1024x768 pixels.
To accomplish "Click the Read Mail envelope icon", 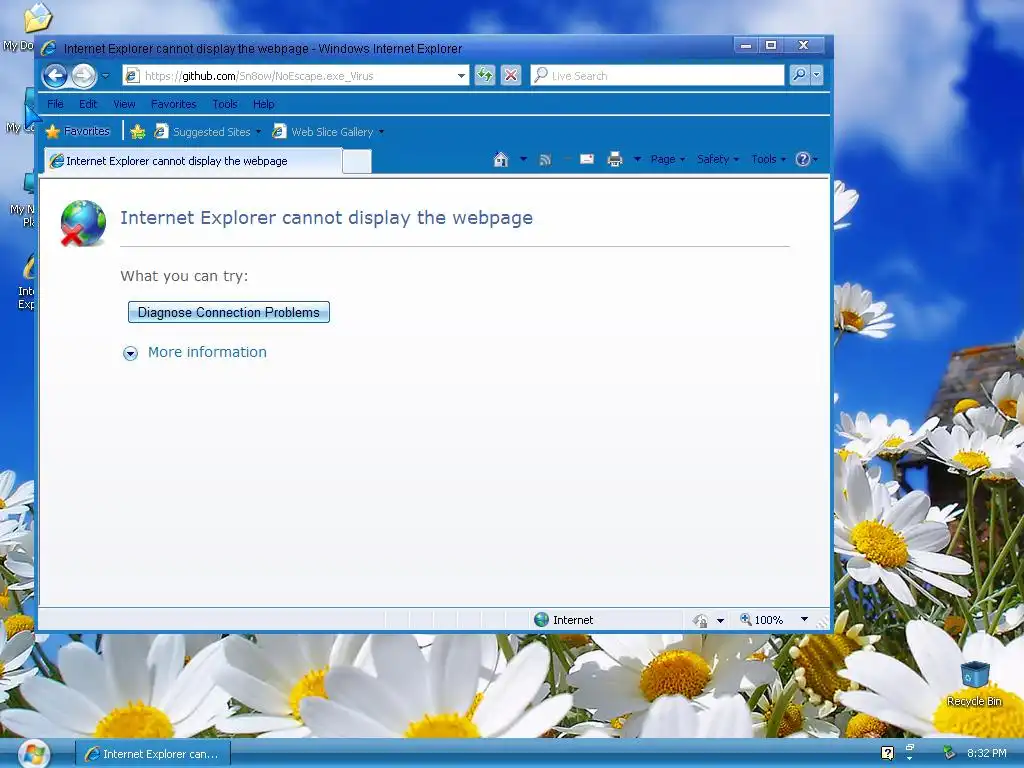I will tap(587, 159).
